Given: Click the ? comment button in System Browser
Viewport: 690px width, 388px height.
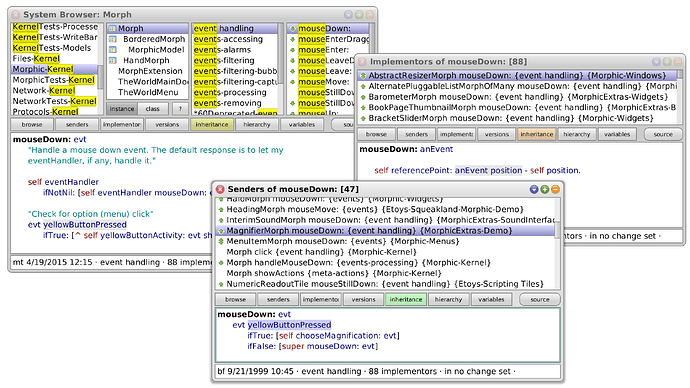Looking at the screenshot, I should click(180, 109).
